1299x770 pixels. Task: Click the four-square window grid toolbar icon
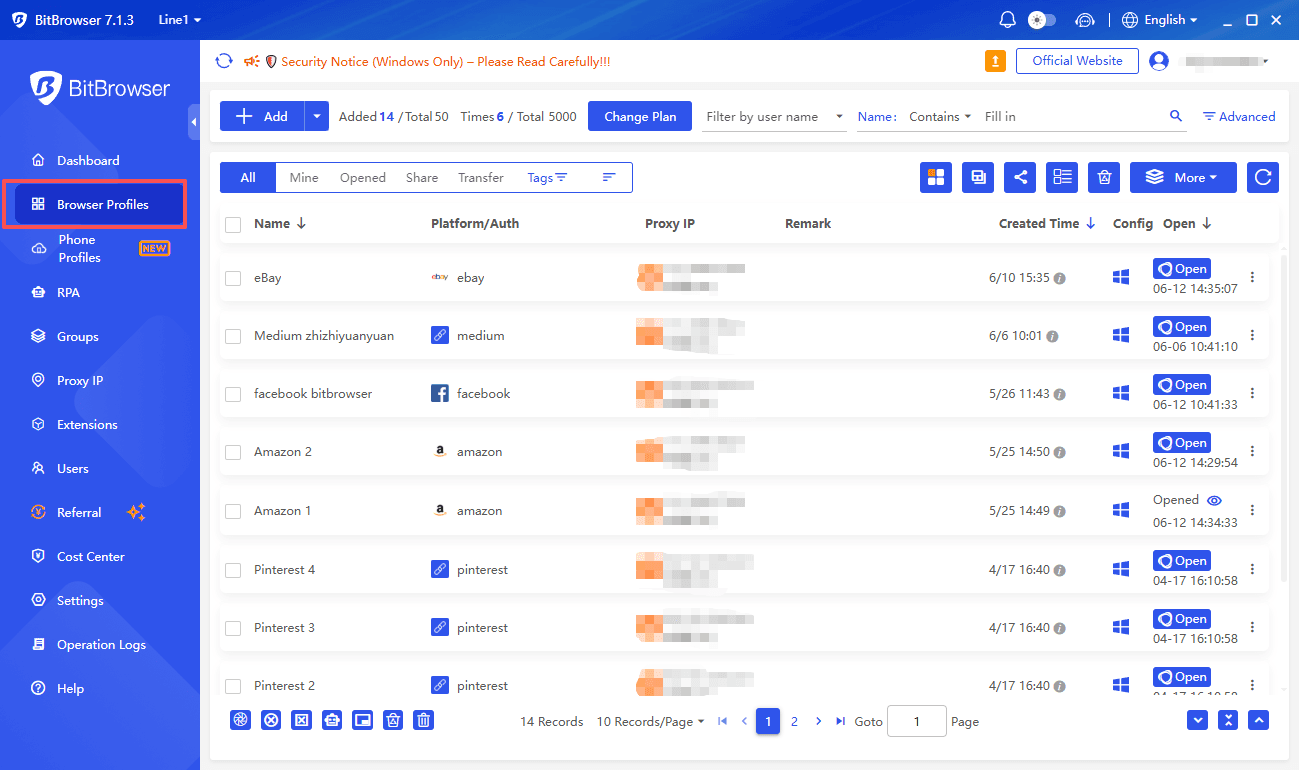pyautogui.click(x=936, y=177)
